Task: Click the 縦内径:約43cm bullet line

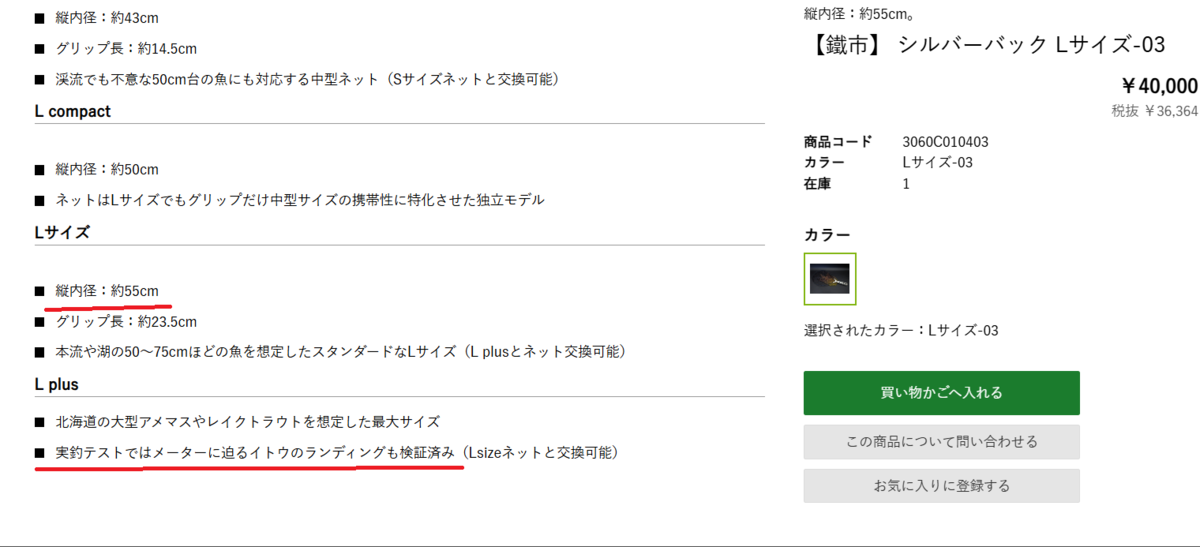Action: pyautogui.click(x=107, y=18)
